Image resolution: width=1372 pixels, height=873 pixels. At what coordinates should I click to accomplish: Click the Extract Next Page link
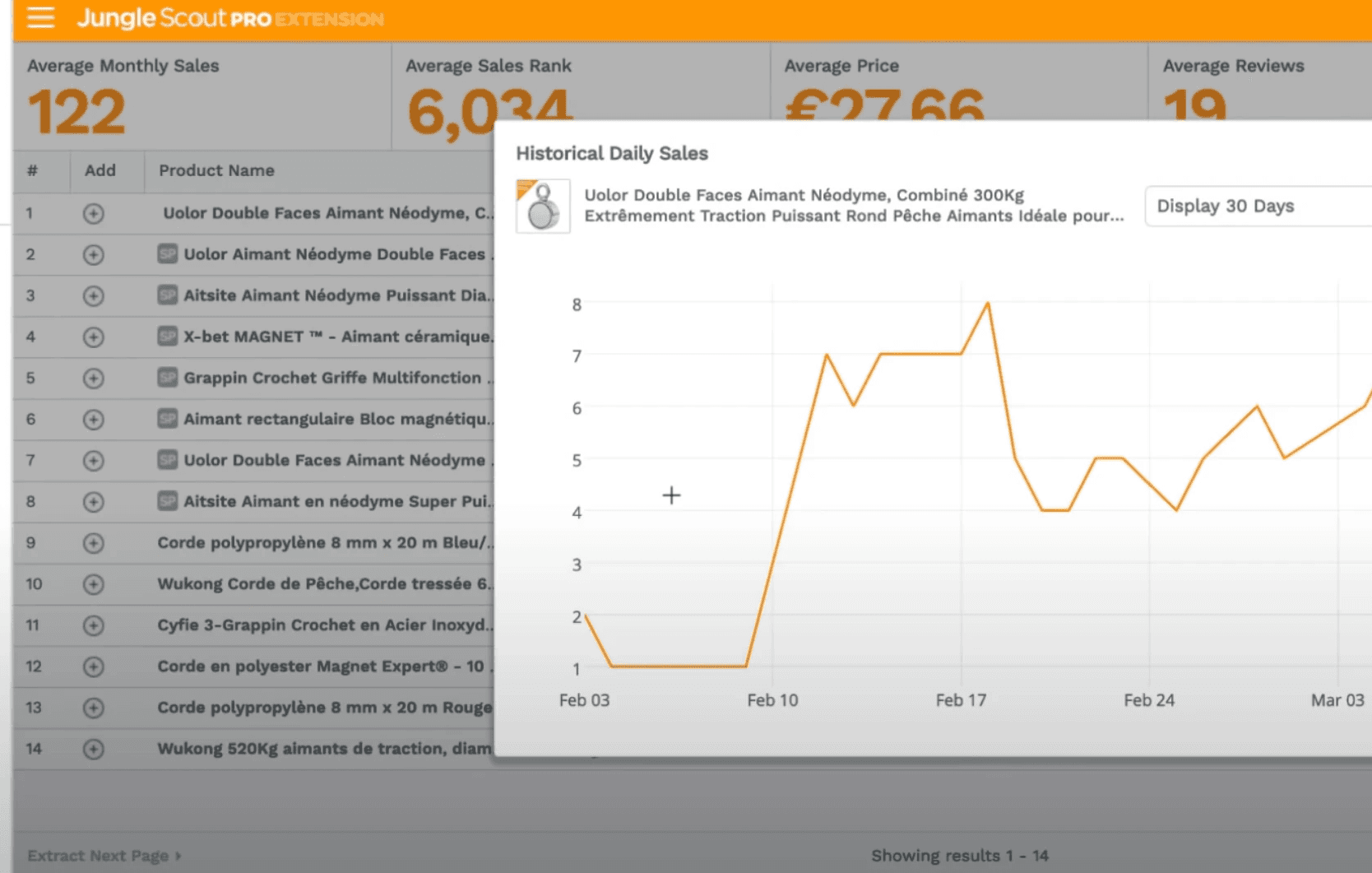point(104,856)
